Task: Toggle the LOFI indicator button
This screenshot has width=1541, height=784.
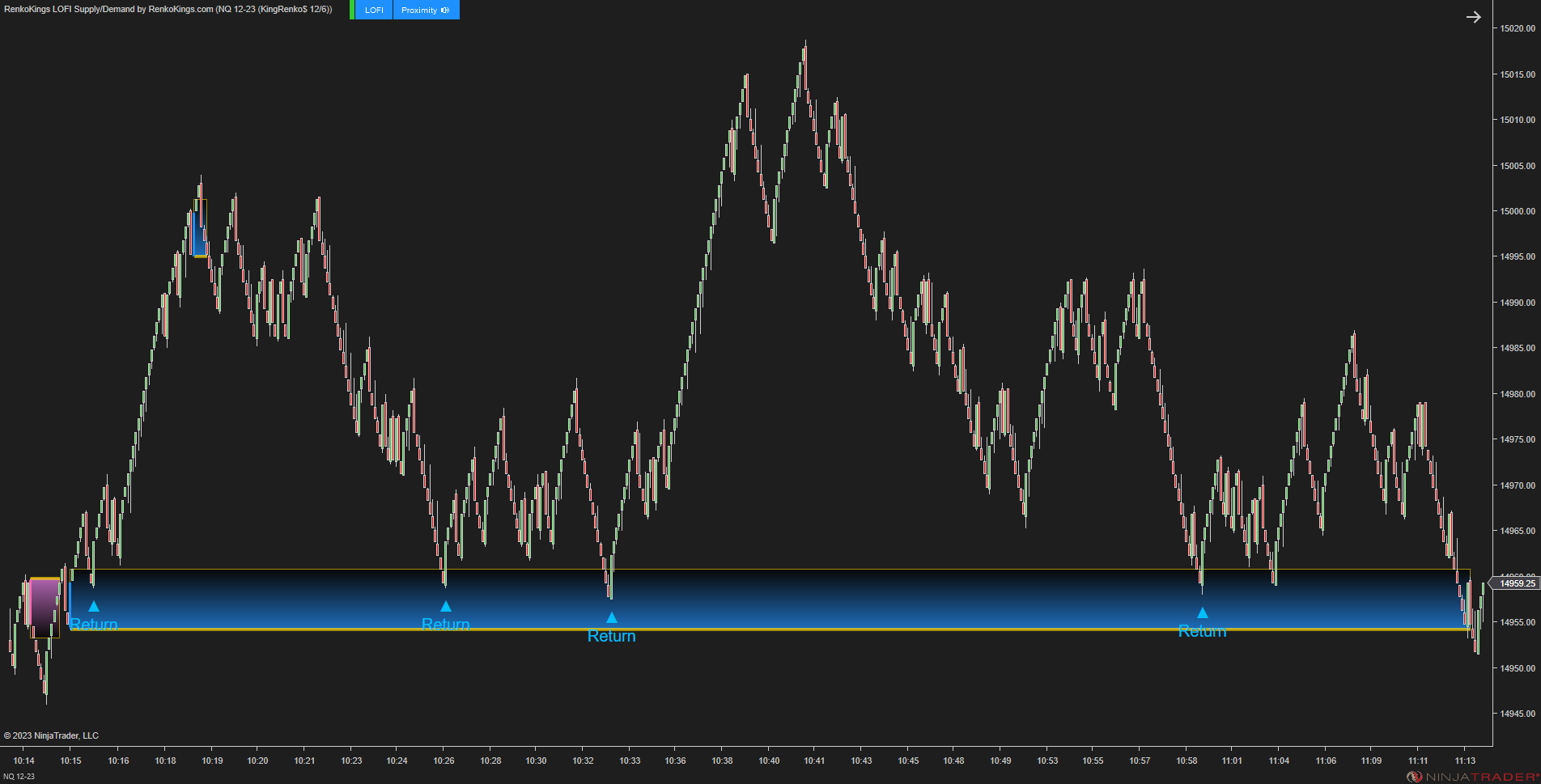Action: coord(373,10)
